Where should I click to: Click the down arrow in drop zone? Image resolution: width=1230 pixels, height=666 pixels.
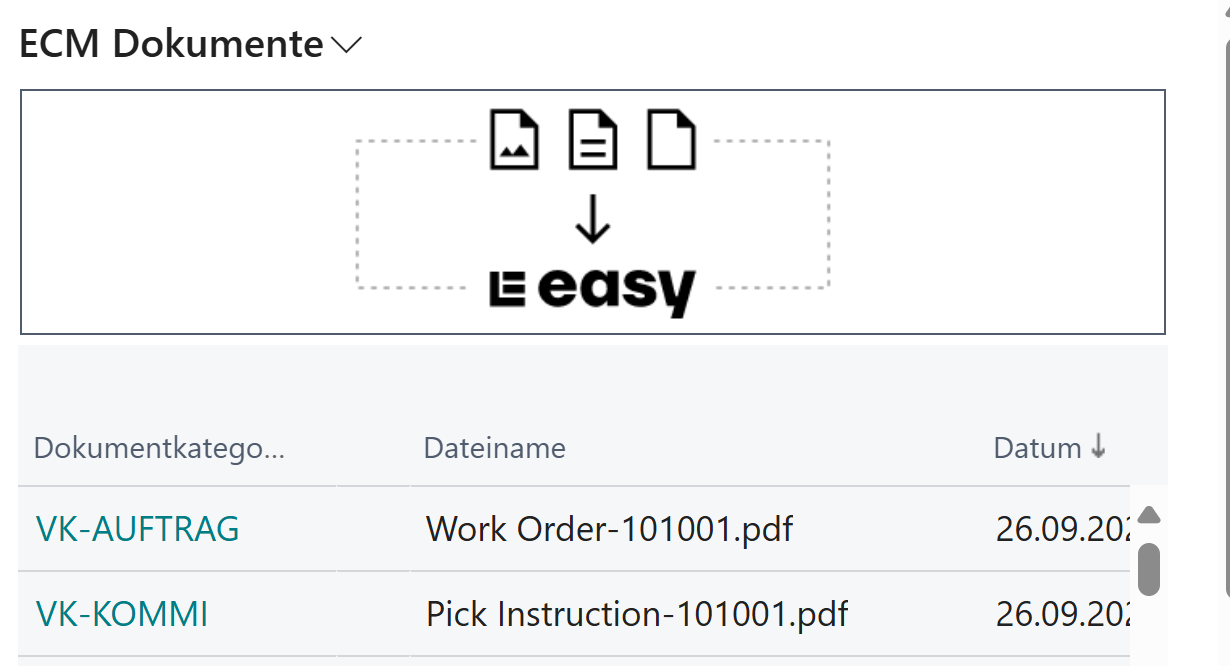click(593, 222)
